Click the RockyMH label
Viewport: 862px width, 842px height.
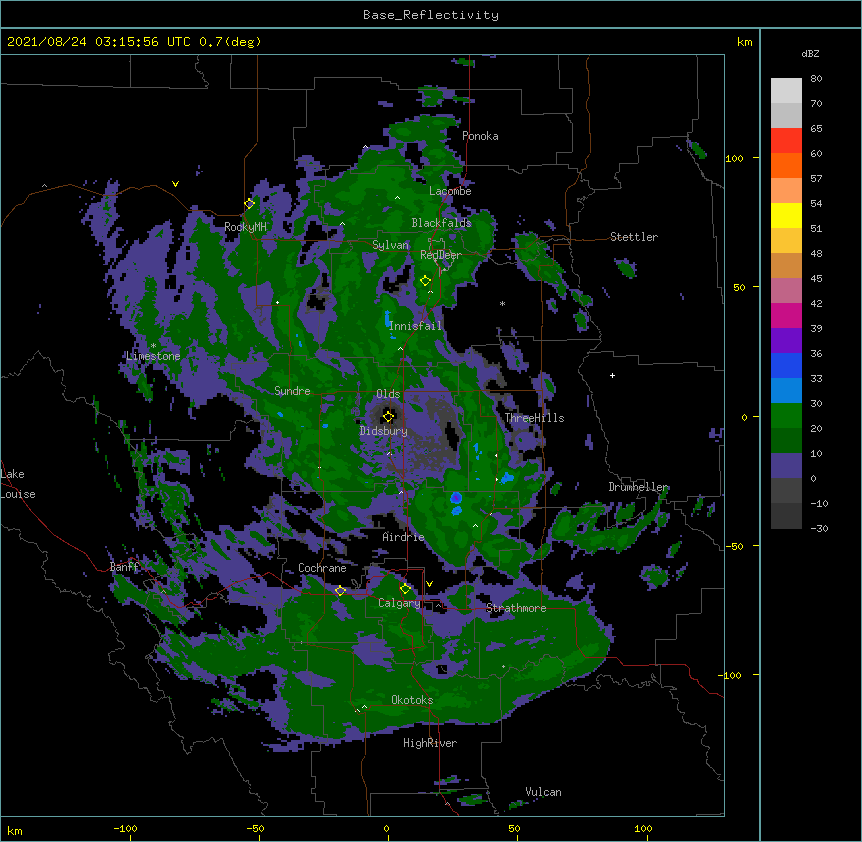point(246,227)
